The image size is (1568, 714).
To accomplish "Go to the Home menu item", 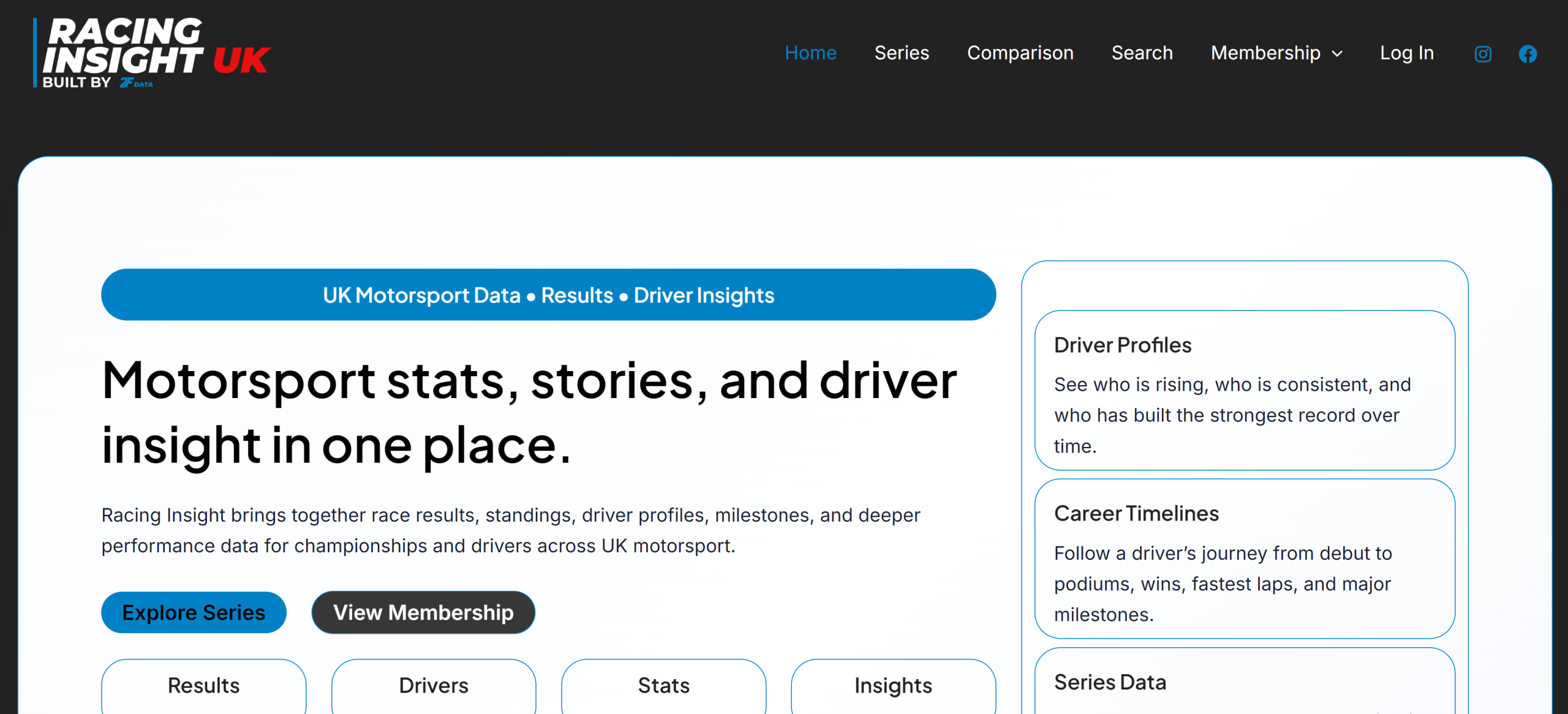I will tap(810, 53).
